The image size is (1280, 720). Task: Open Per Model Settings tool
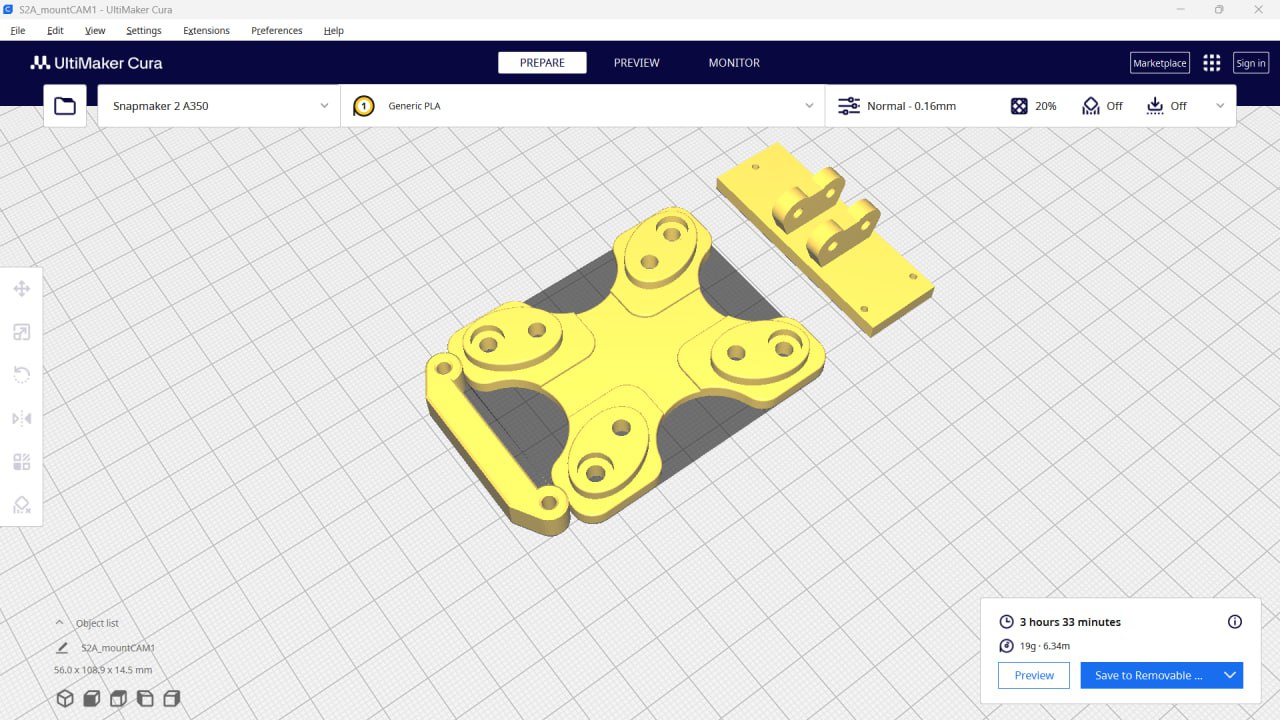point(21,461)
